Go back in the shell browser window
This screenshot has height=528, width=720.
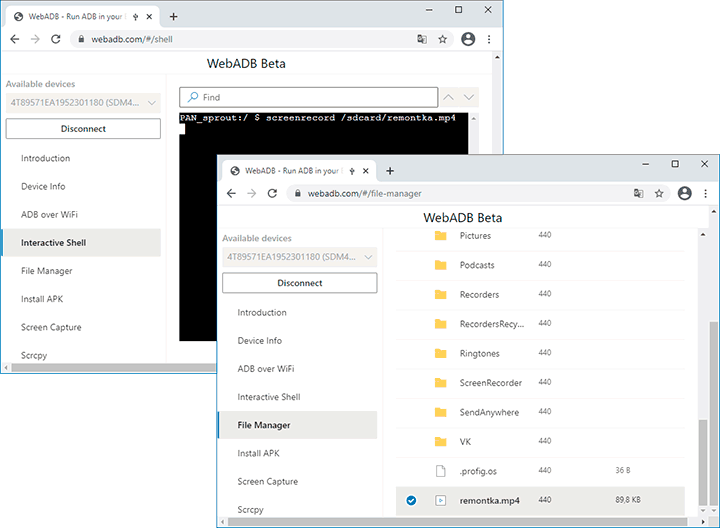coord(15,39)
